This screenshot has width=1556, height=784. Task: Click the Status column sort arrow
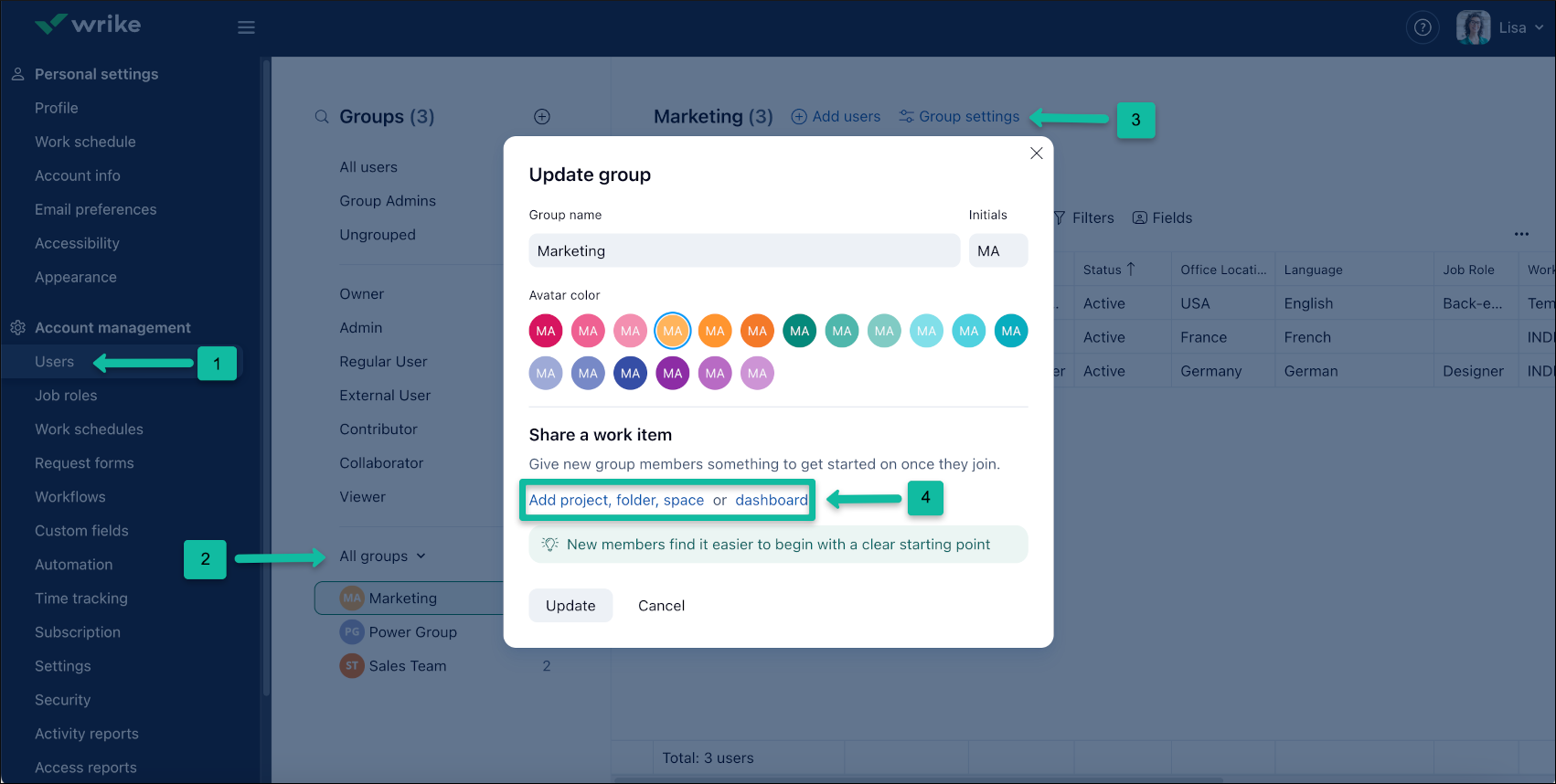click(x=1131, y=269)
